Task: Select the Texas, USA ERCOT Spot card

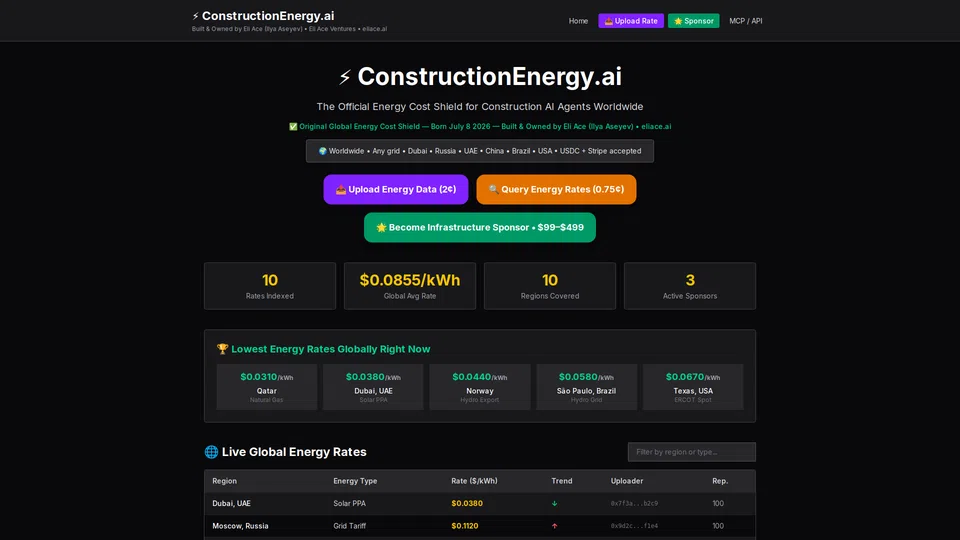Action: (693, 387)
